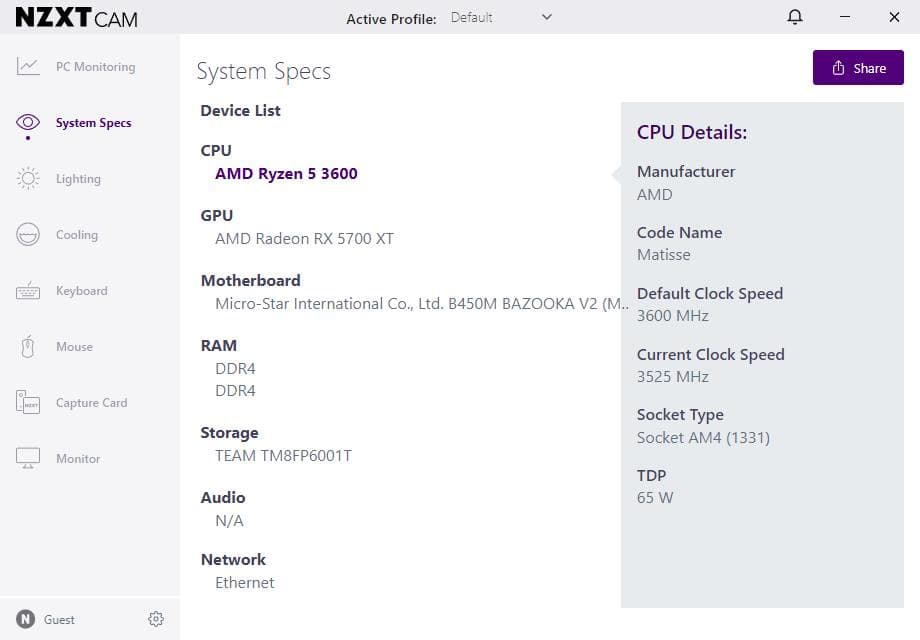The image size is (920, 640).
Task: Open notifications bell
Action: [794, 17]
